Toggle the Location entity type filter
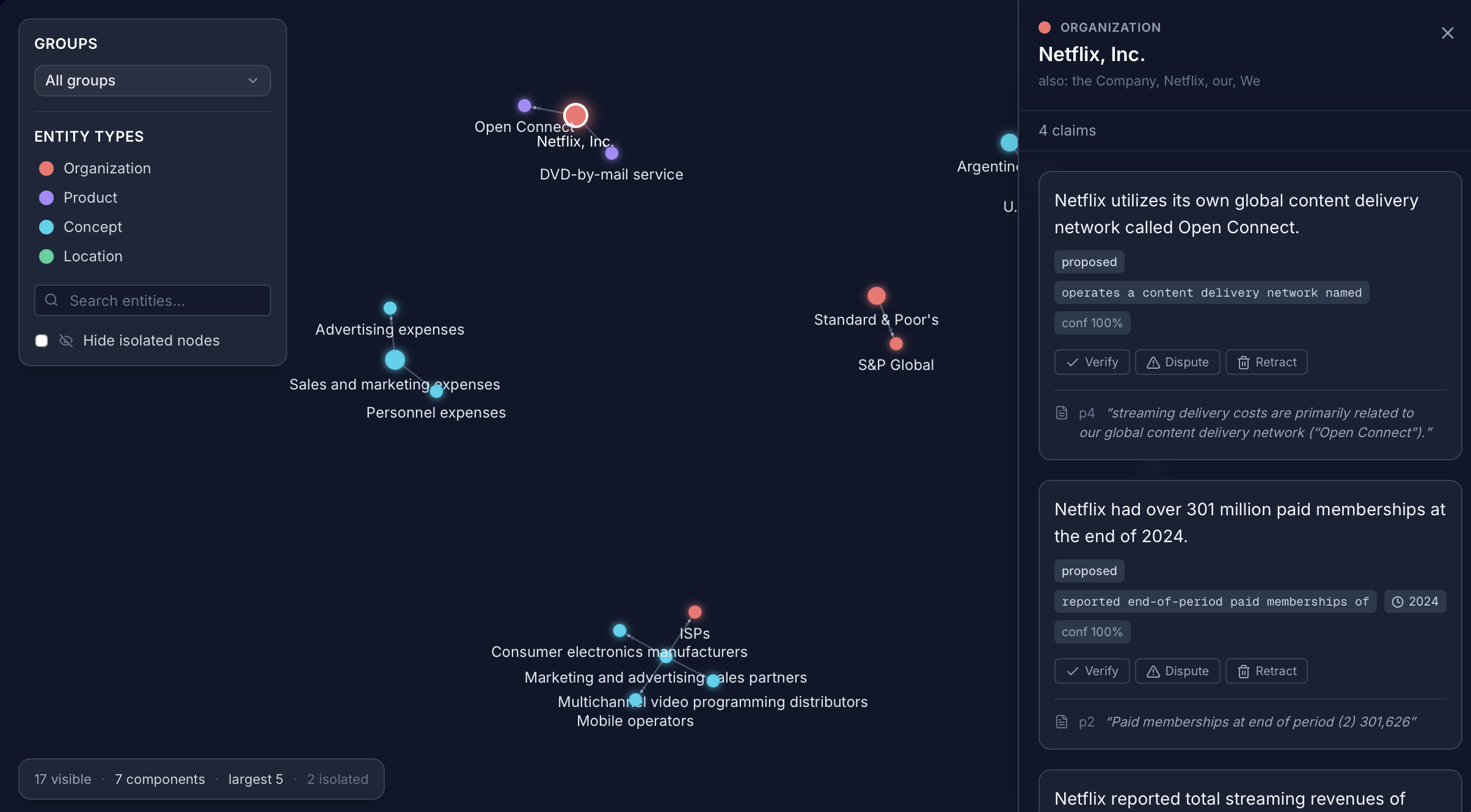Image resolution: width=1471 pixels, height=812 pixels. tap(81, 256)
